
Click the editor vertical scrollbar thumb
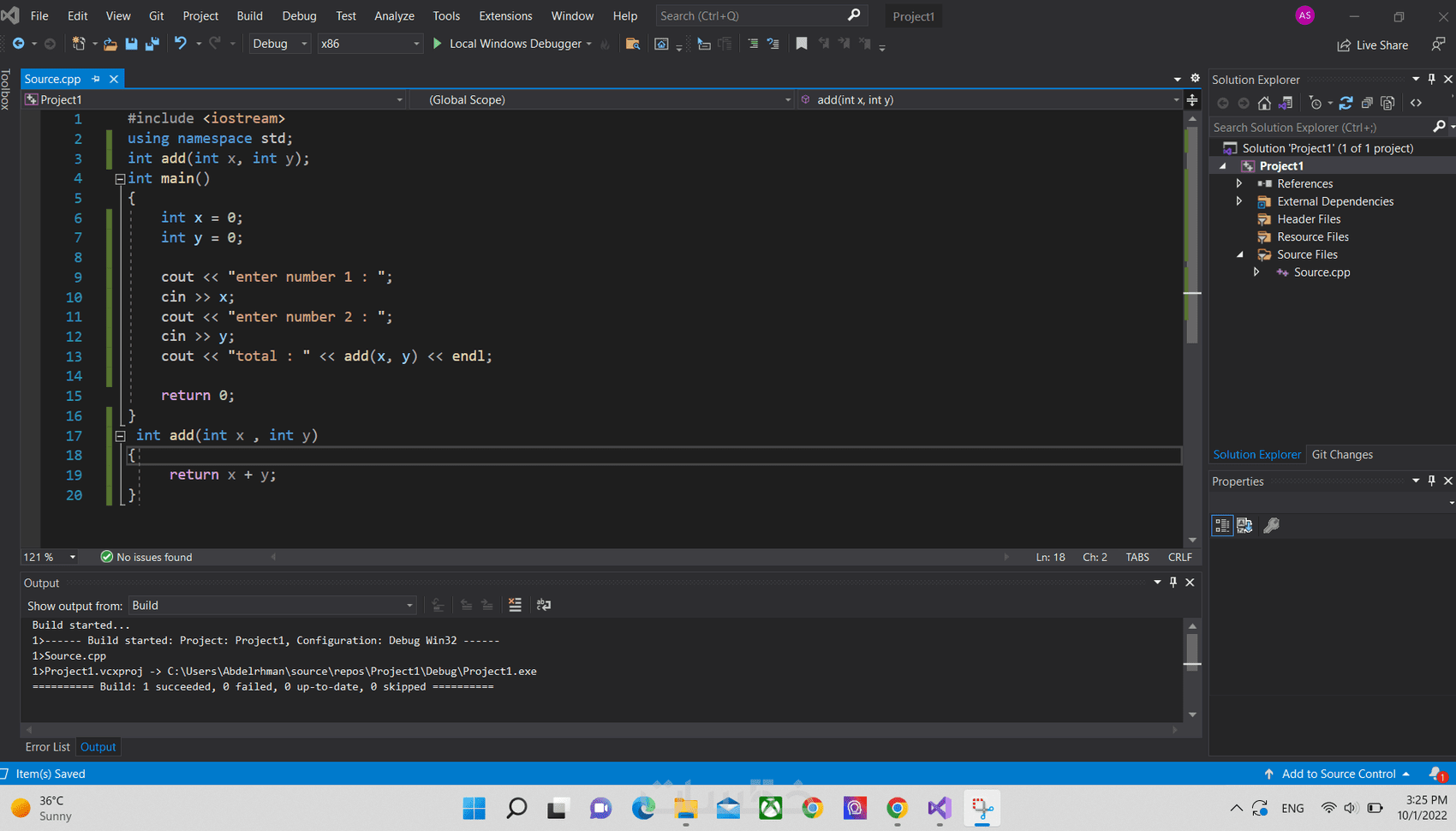click(1192, 236)
